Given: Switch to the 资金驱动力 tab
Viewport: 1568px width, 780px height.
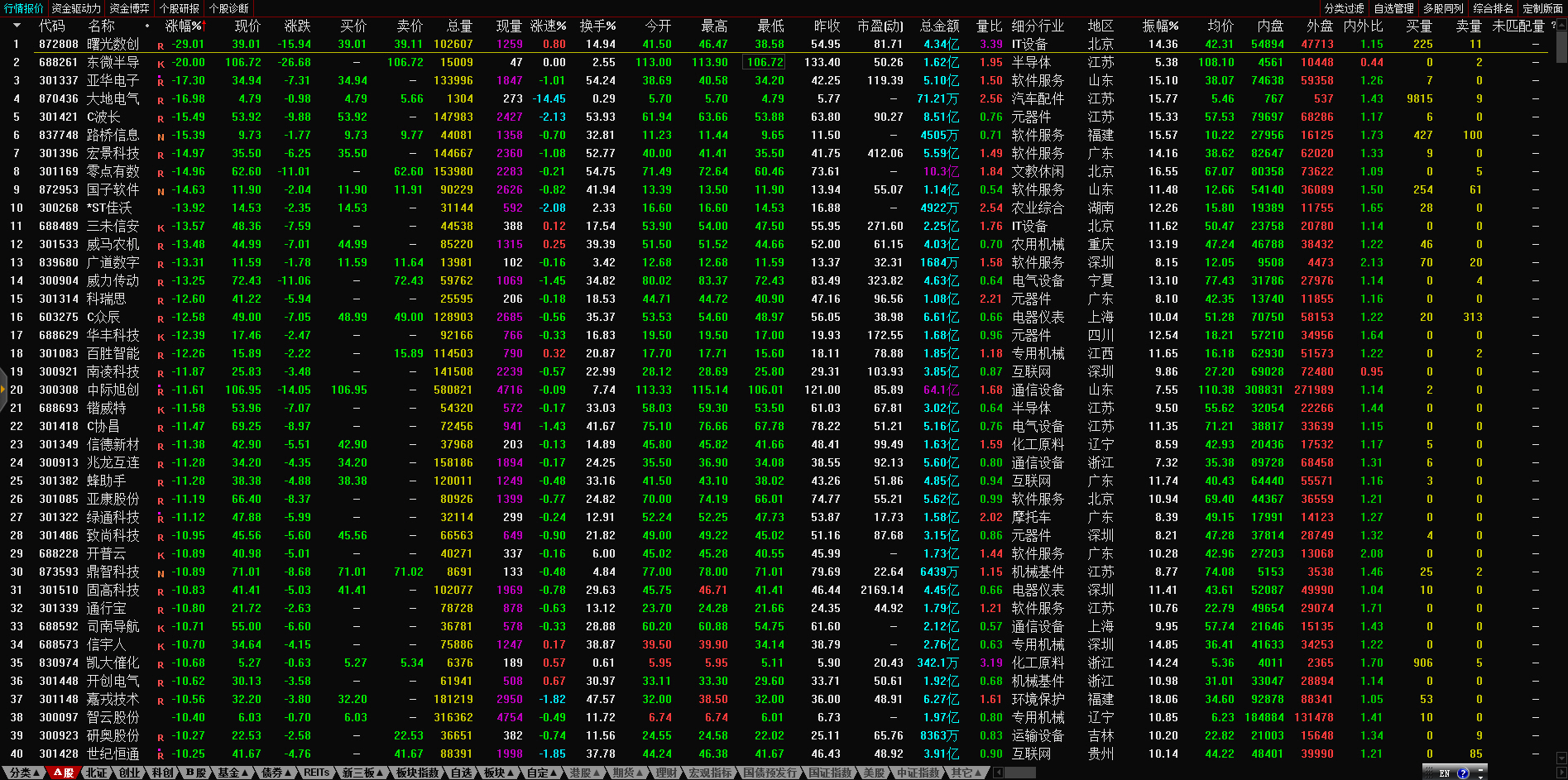Looking at the screenshot, I should 76,8.
